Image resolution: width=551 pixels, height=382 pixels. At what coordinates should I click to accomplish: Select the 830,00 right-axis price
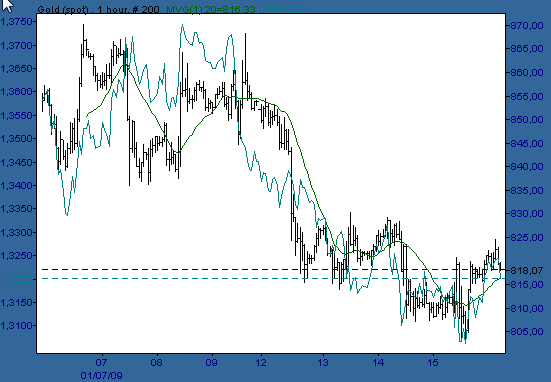point(526,214)
